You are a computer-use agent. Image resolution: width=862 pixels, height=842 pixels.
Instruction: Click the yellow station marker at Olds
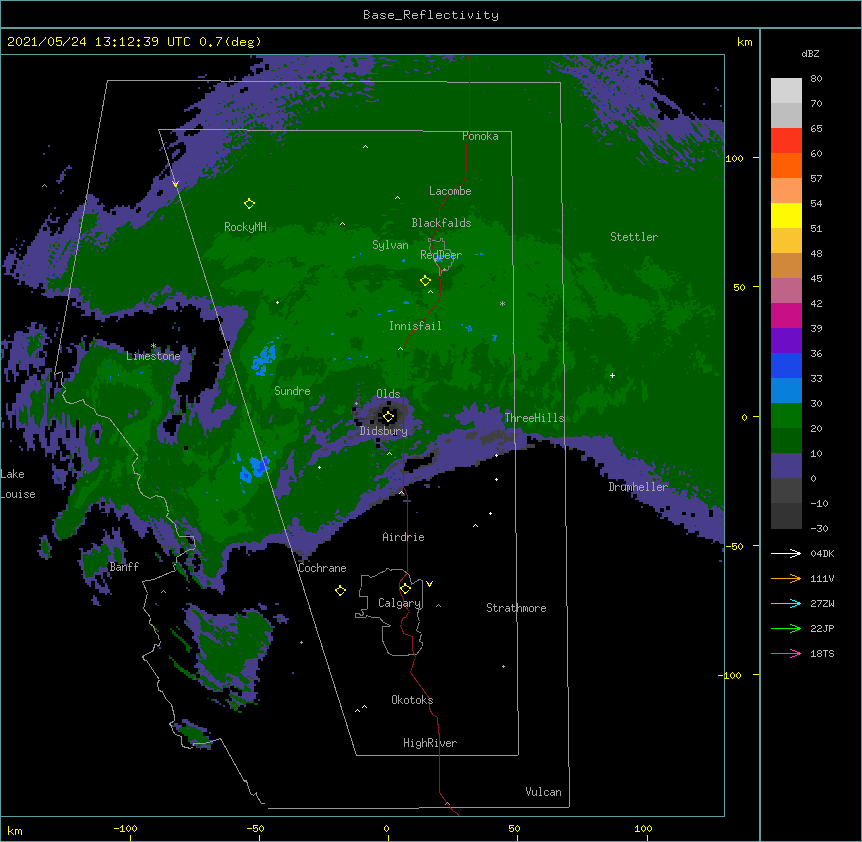pyautogui.click(x=388, y=416)
